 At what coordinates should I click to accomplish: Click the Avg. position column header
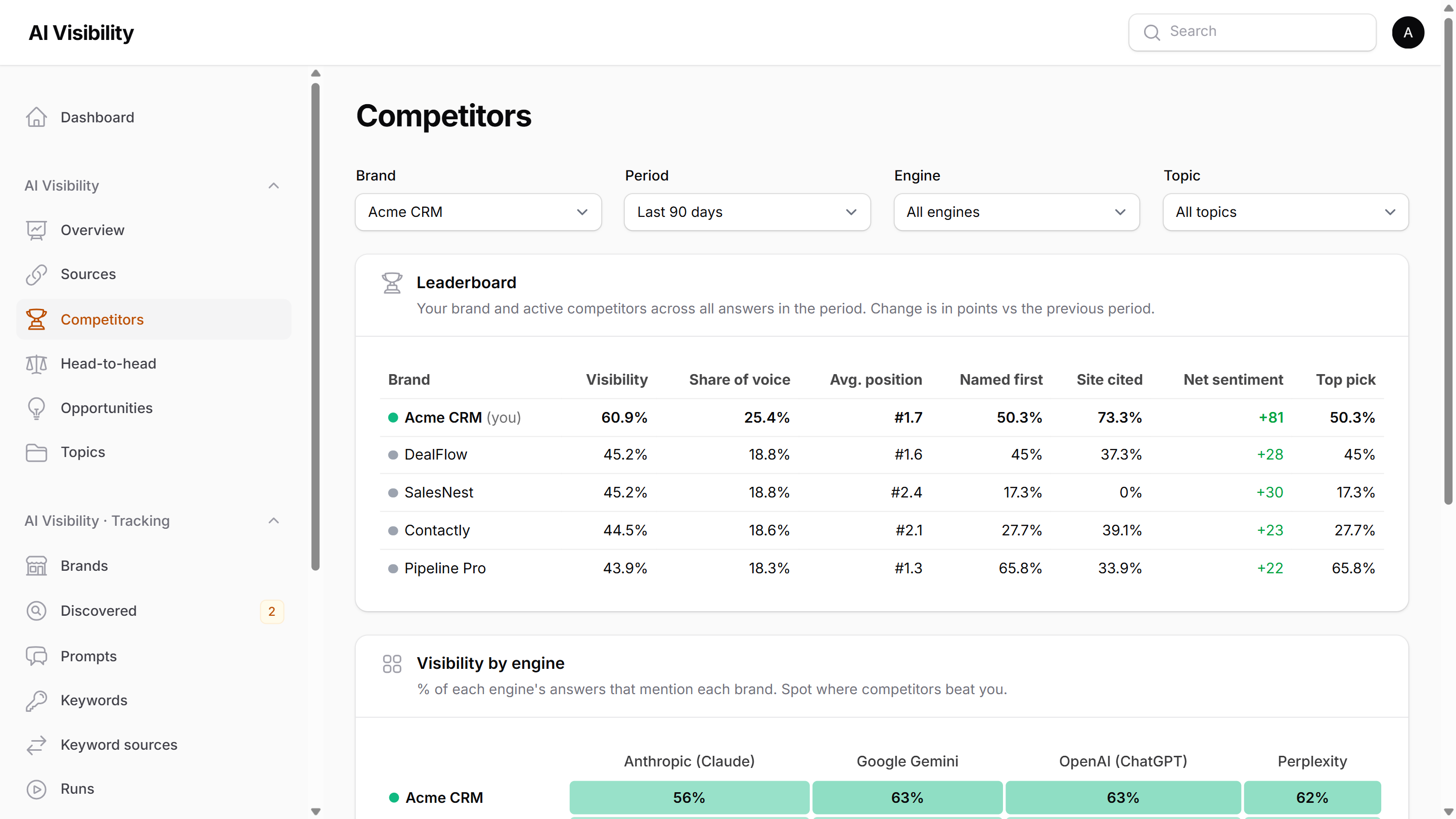coord(876,380)
